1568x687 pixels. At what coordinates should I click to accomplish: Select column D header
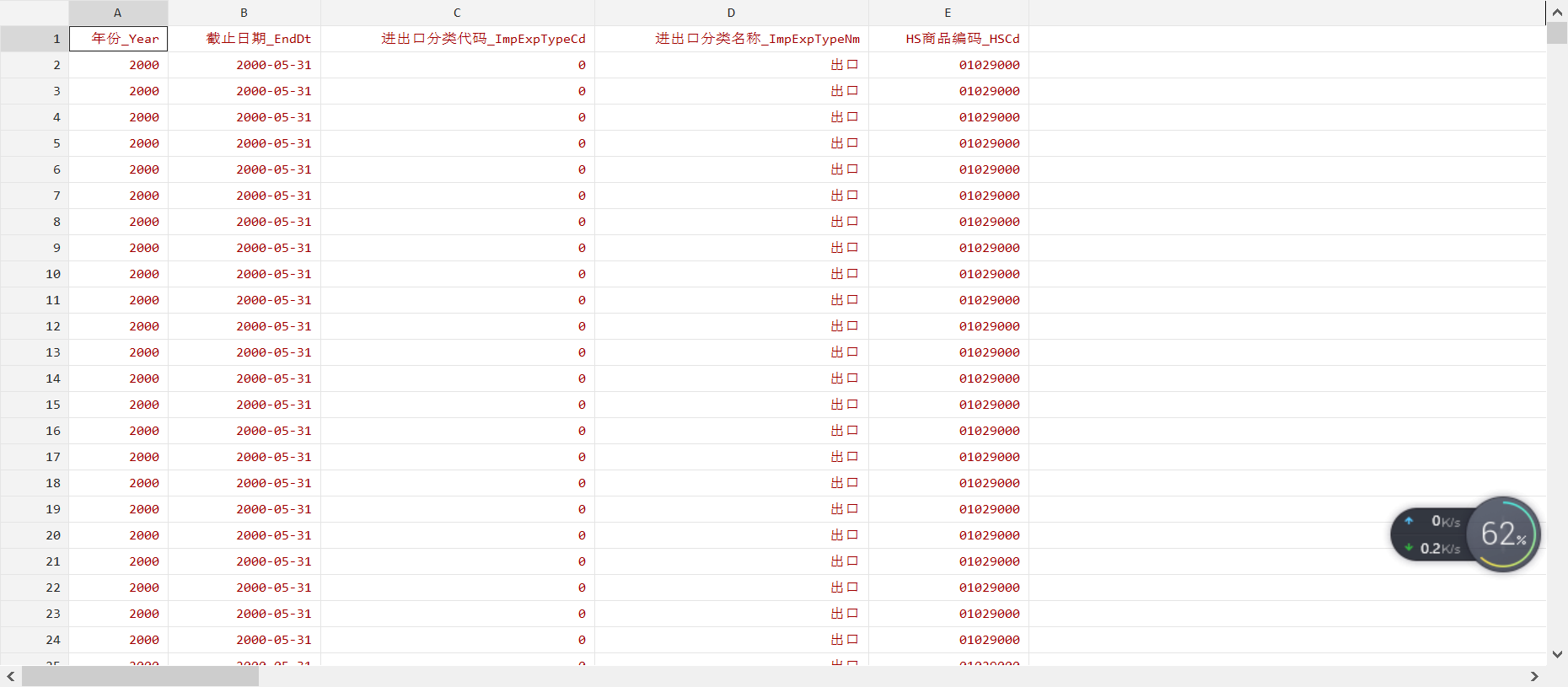tap(732, 13)
